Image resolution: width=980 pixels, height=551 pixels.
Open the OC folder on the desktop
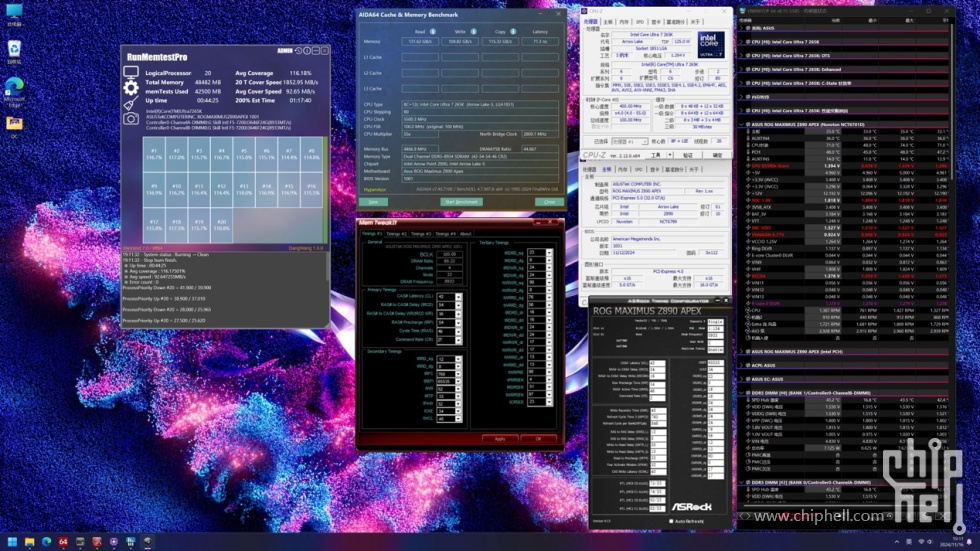[14, 127]
